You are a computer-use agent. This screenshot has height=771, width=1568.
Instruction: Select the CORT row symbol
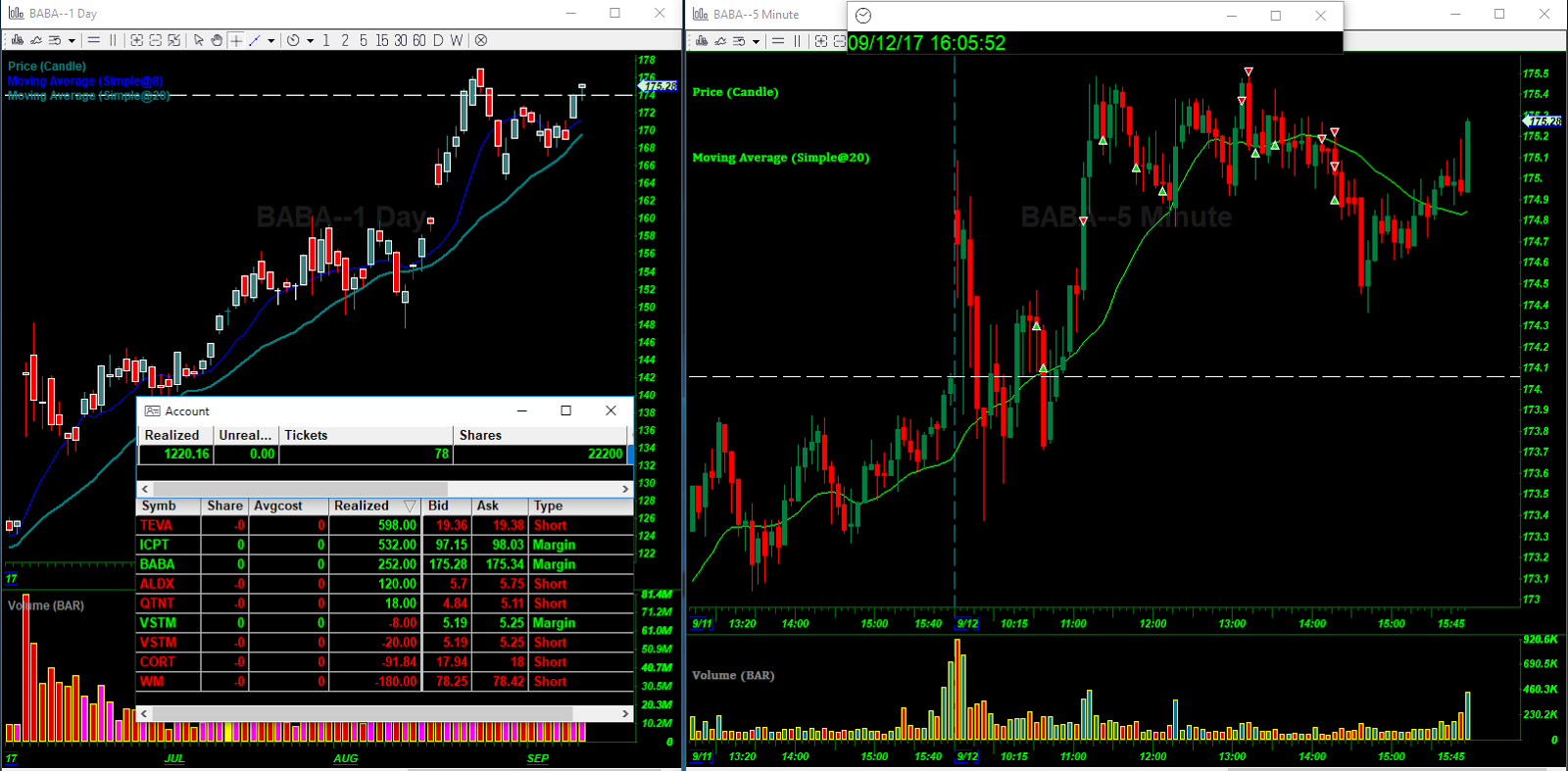(x=157, y=663)
